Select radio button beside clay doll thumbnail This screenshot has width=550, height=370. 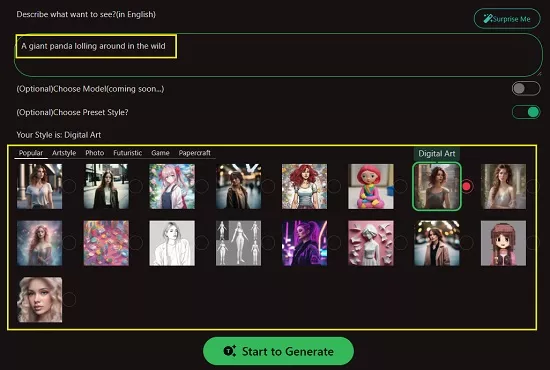click(x=401, y=186)
